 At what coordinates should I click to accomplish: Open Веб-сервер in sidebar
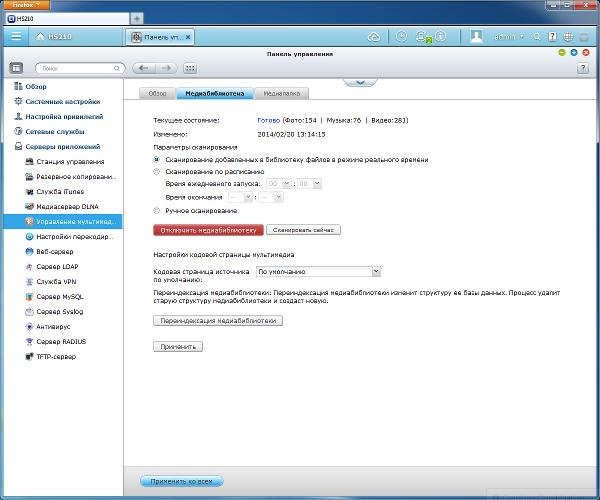(x=49, y=251)
